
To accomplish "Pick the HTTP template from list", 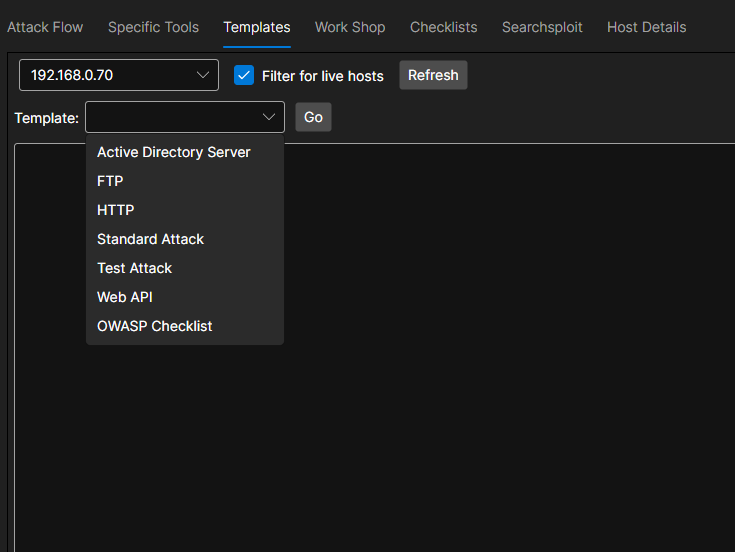I will click(x=115, y=210).
